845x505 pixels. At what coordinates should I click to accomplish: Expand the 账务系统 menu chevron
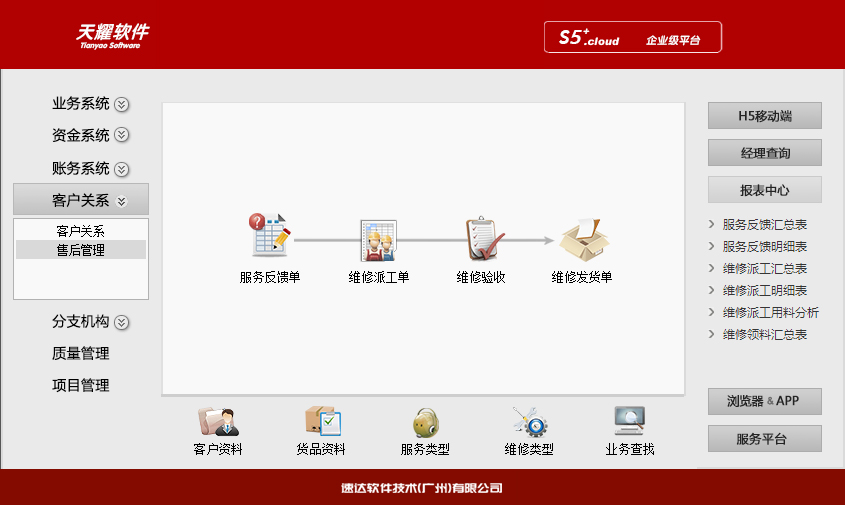click(122, 168)
